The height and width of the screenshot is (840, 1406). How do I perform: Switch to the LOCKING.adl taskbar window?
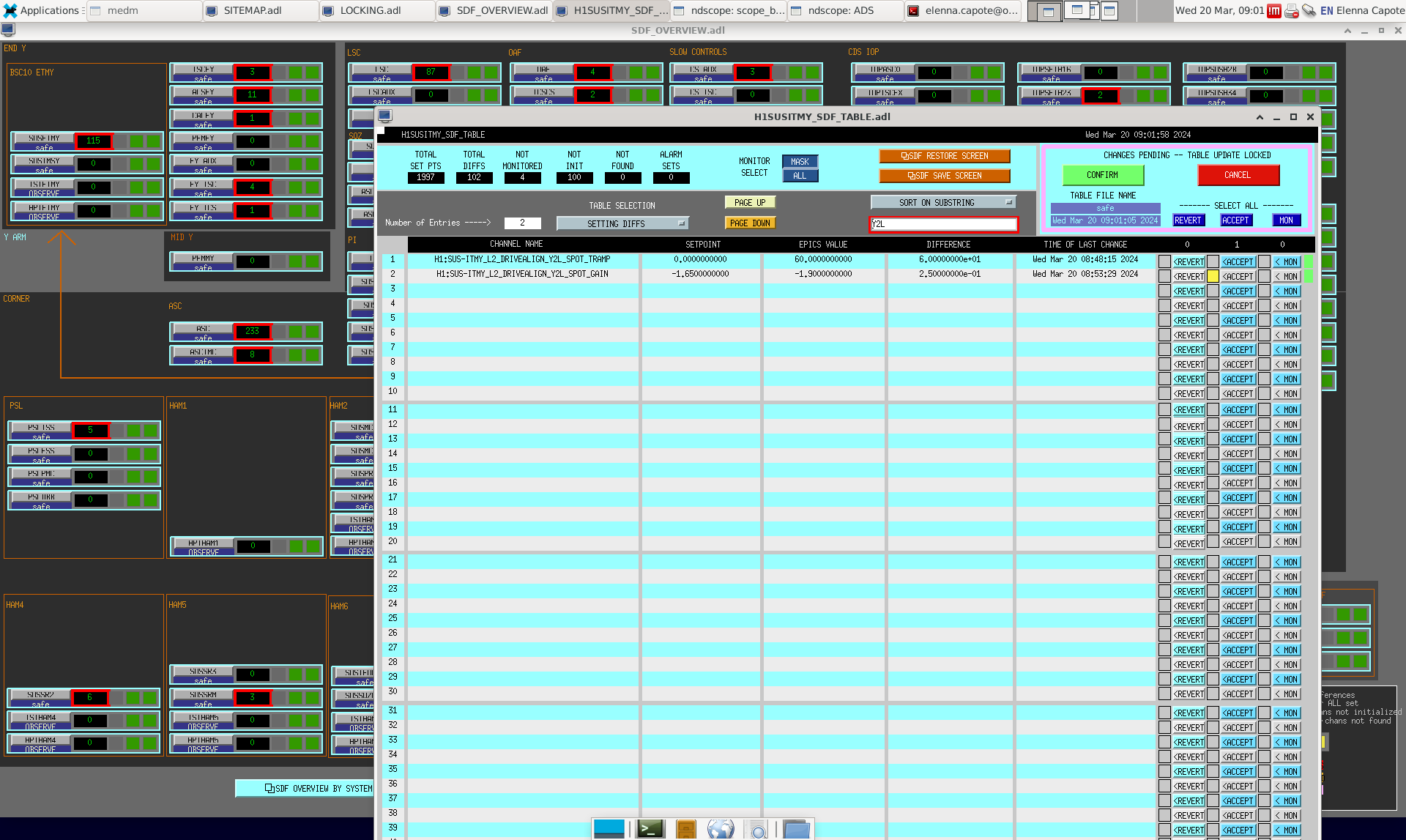click(x=370, y=11)
